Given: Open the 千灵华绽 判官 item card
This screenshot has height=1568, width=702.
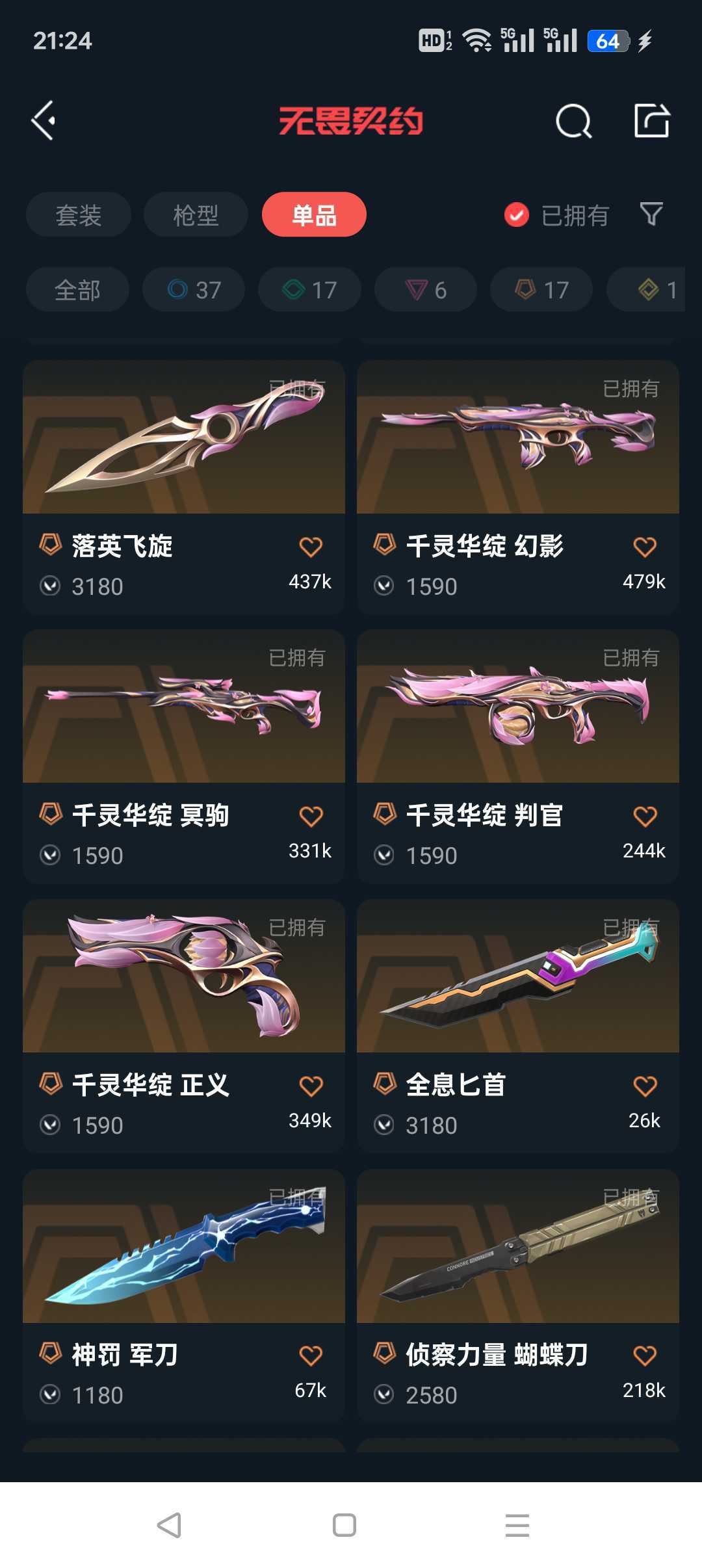Looking at the screenshot, I should click(x=518, y=757).
